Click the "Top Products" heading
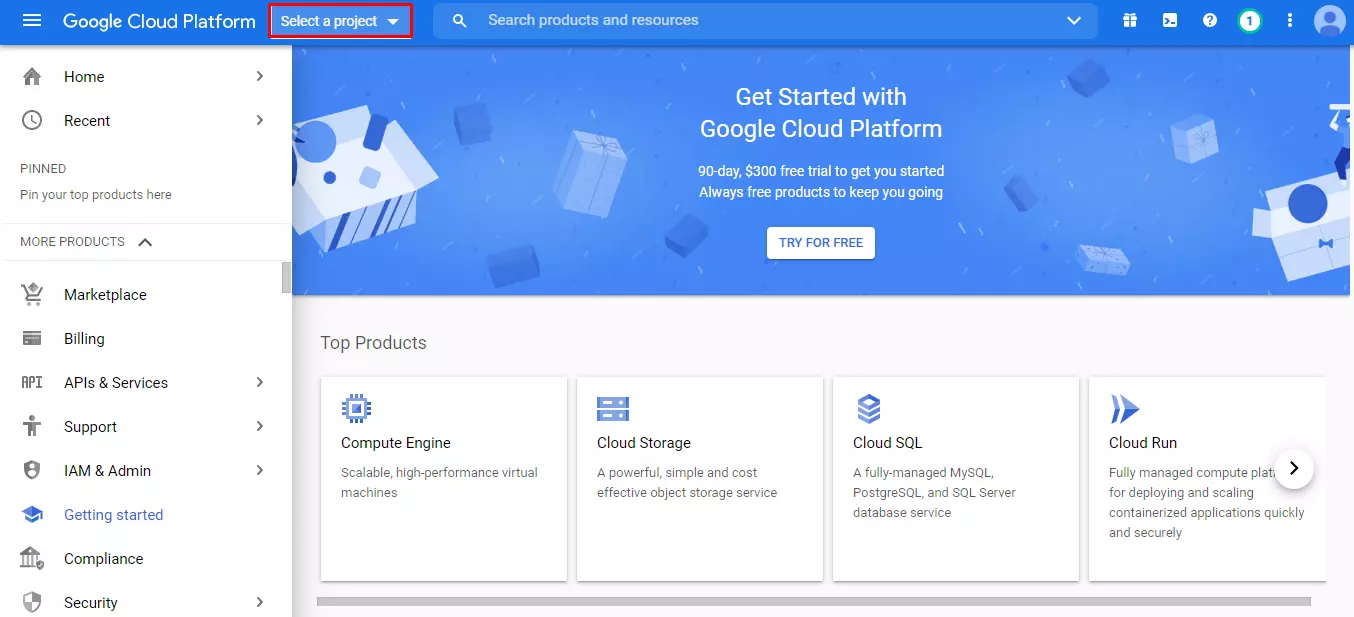 [373, 343]
